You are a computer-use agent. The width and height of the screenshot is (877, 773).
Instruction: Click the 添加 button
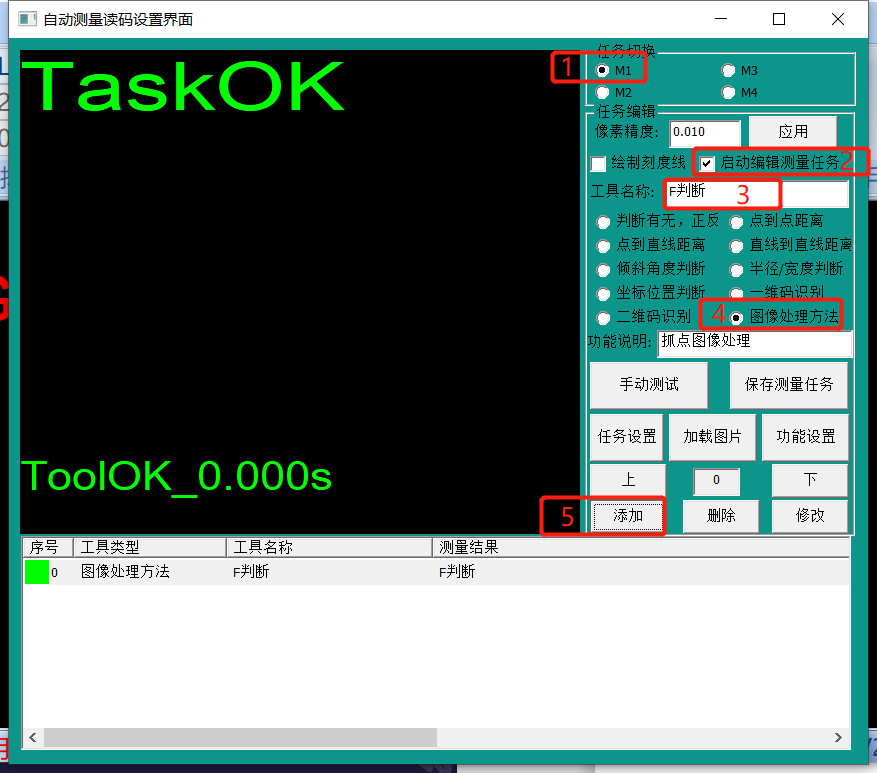pyautogui.click(x=627, y=516)
